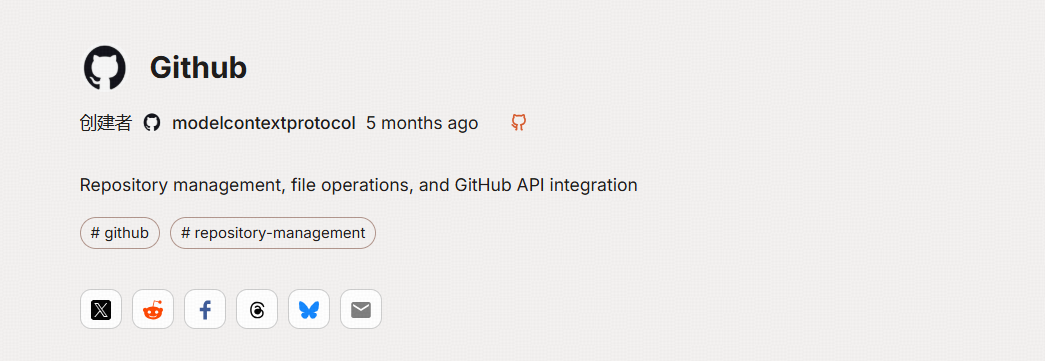This screenshot has height=361, width=1045.
Task: Share this page on Reddit
Action: pyautogui.click(x=153, y=309)
